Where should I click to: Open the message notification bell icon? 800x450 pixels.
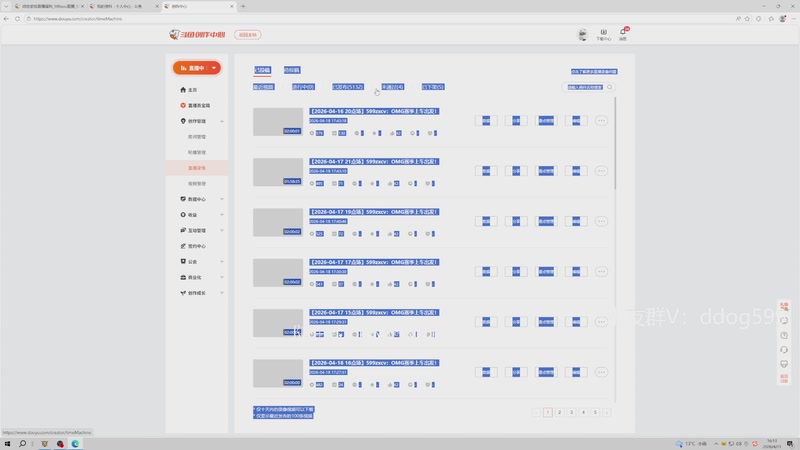pyautogui.click(x=623, y=32)
